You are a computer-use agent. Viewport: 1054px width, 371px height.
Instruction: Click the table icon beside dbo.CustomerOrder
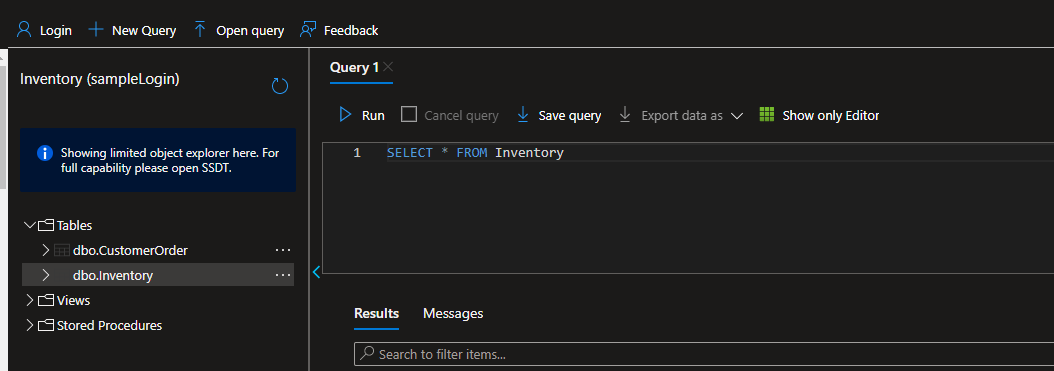click(61, 251)
